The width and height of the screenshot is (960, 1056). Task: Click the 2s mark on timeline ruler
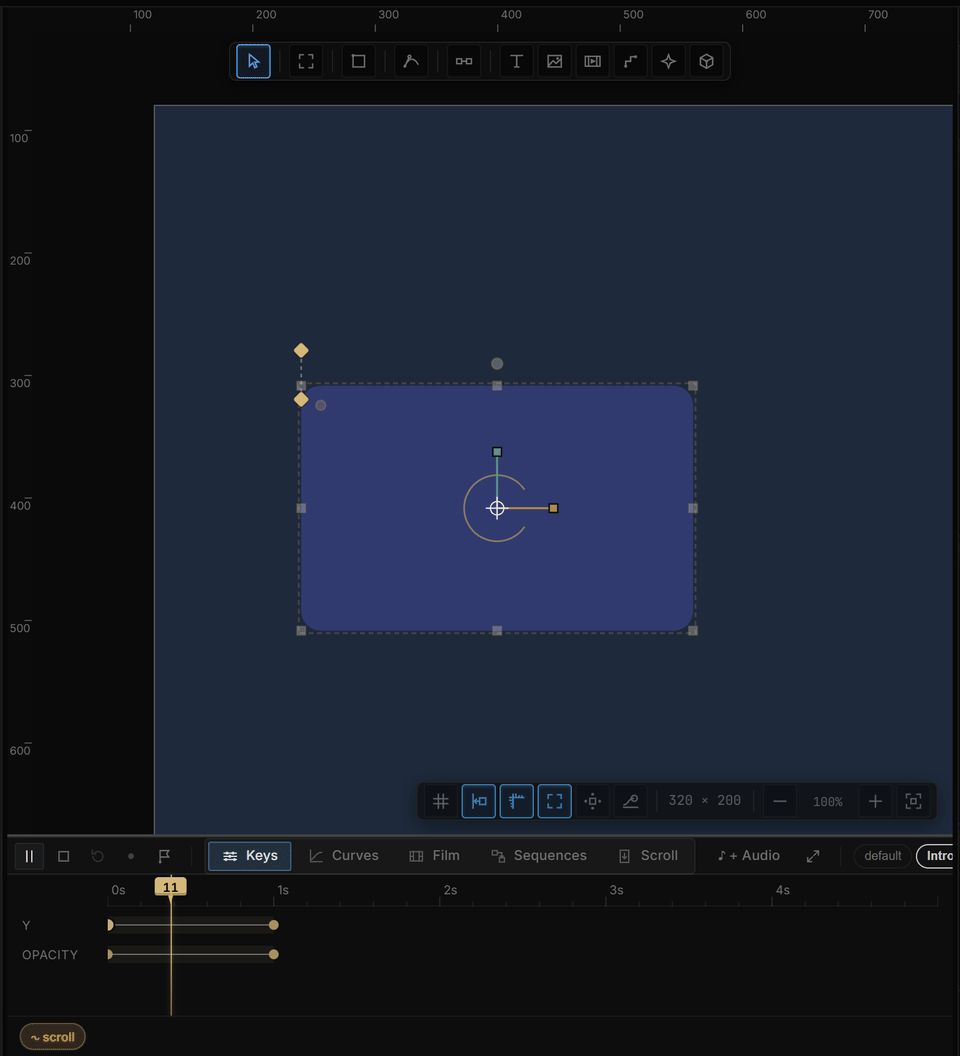pos(450,890)
